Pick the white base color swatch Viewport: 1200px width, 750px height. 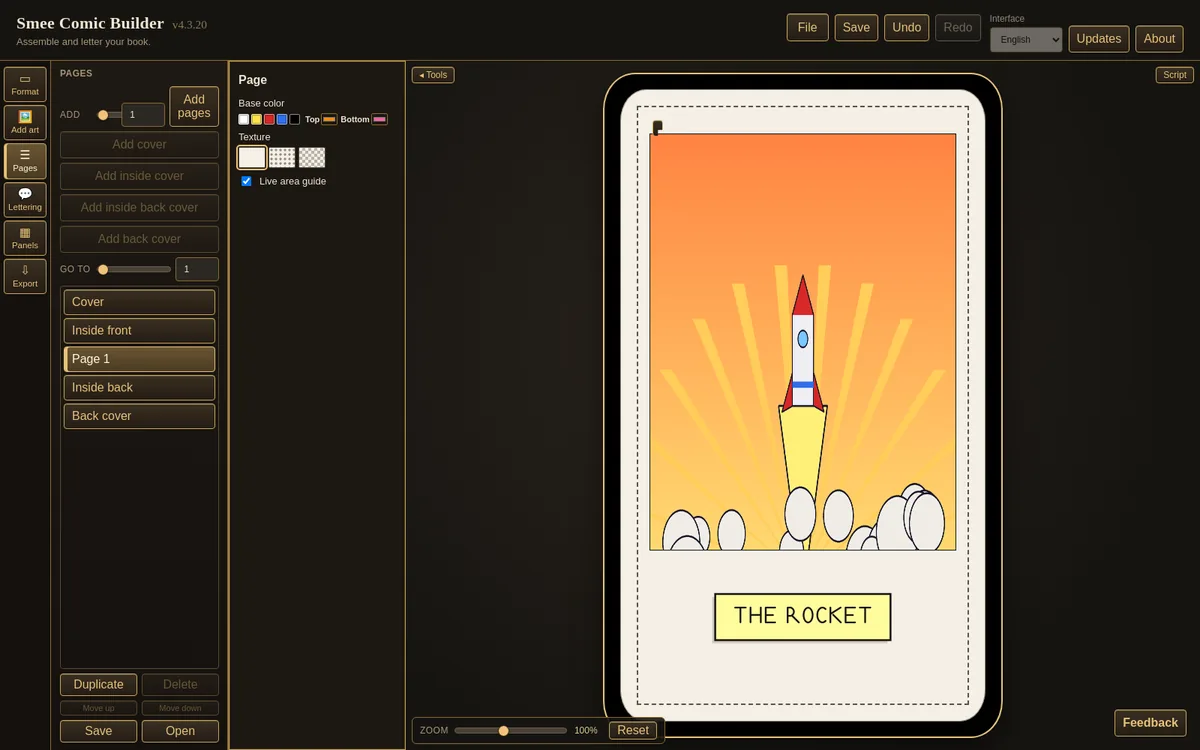click(x=244, y=119)
